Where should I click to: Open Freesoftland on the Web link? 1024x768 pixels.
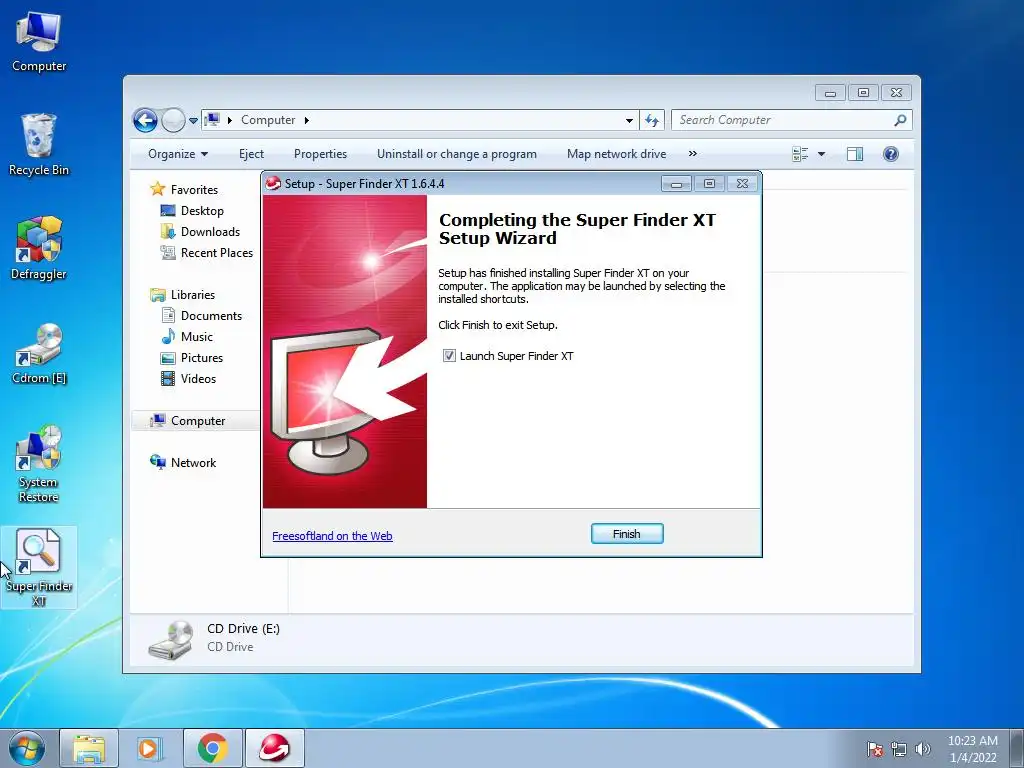tap(332, 536)
